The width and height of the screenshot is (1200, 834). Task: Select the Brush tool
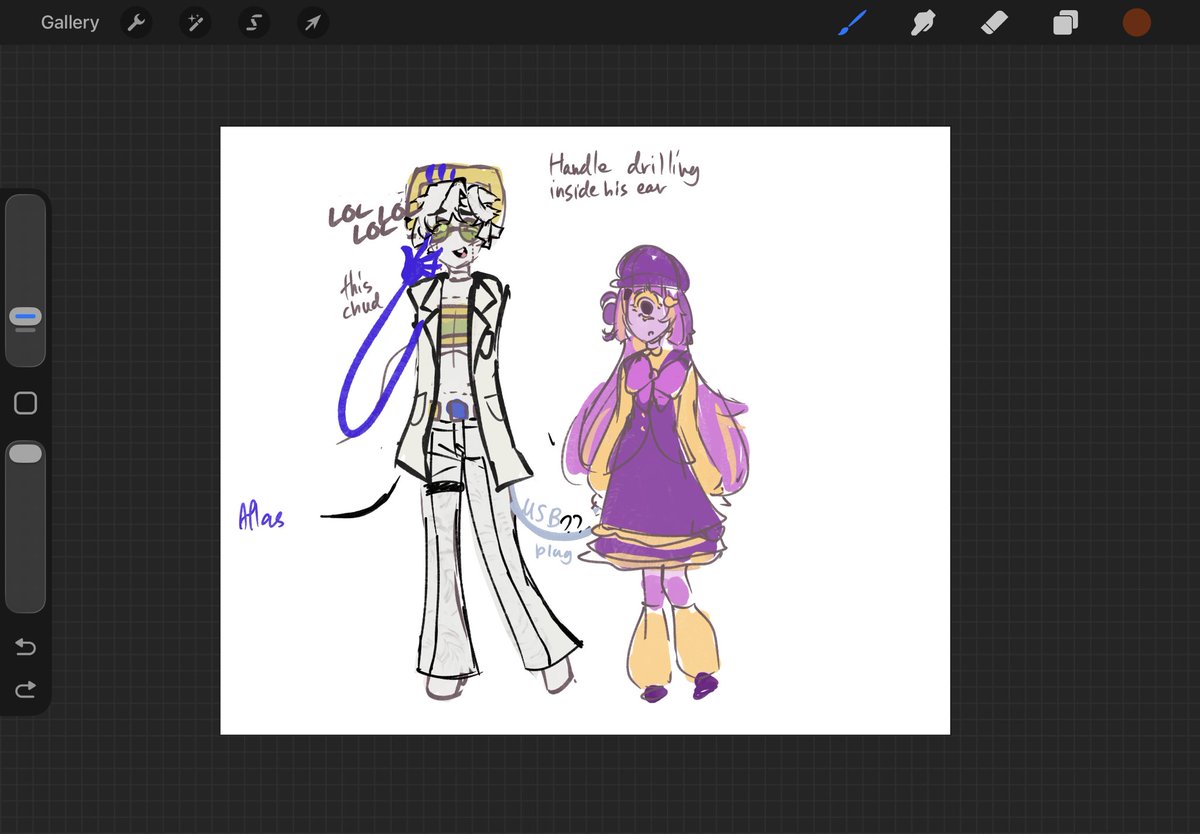point(853,22)
